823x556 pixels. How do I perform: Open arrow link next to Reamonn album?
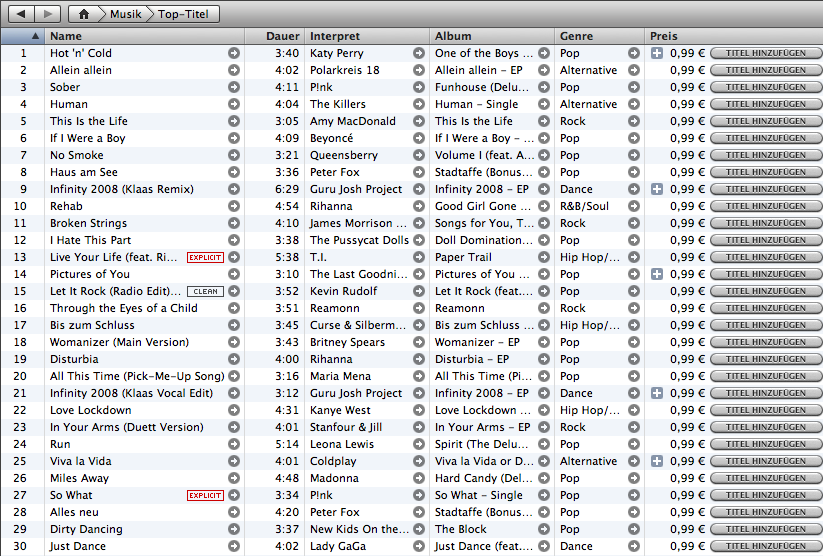(x=544, y=308)
